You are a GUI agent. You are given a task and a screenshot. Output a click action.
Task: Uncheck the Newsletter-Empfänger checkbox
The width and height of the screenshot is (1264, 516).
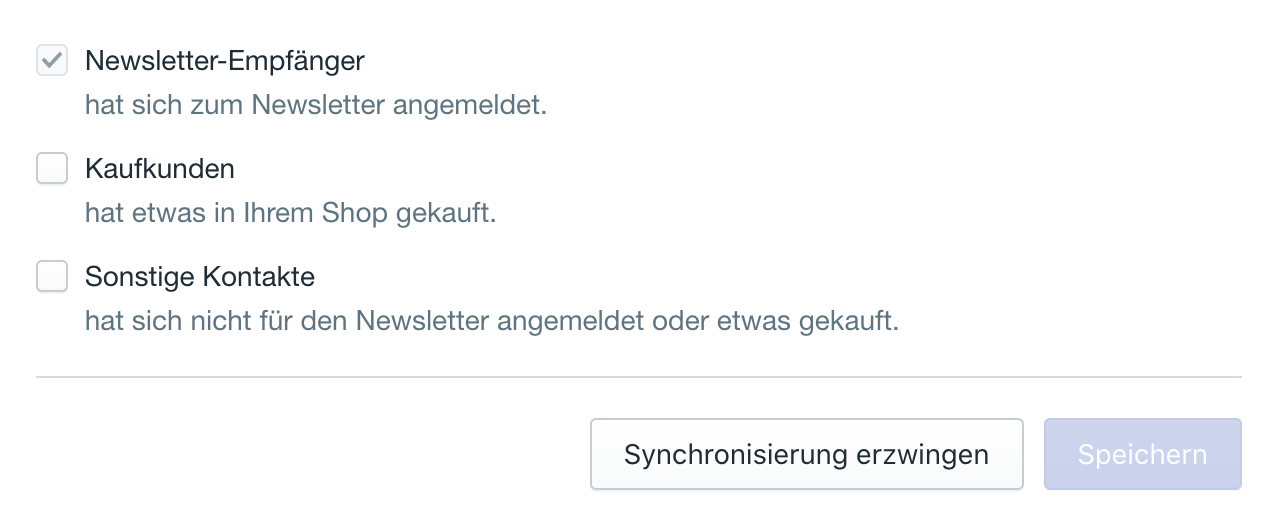click(52, 61)
